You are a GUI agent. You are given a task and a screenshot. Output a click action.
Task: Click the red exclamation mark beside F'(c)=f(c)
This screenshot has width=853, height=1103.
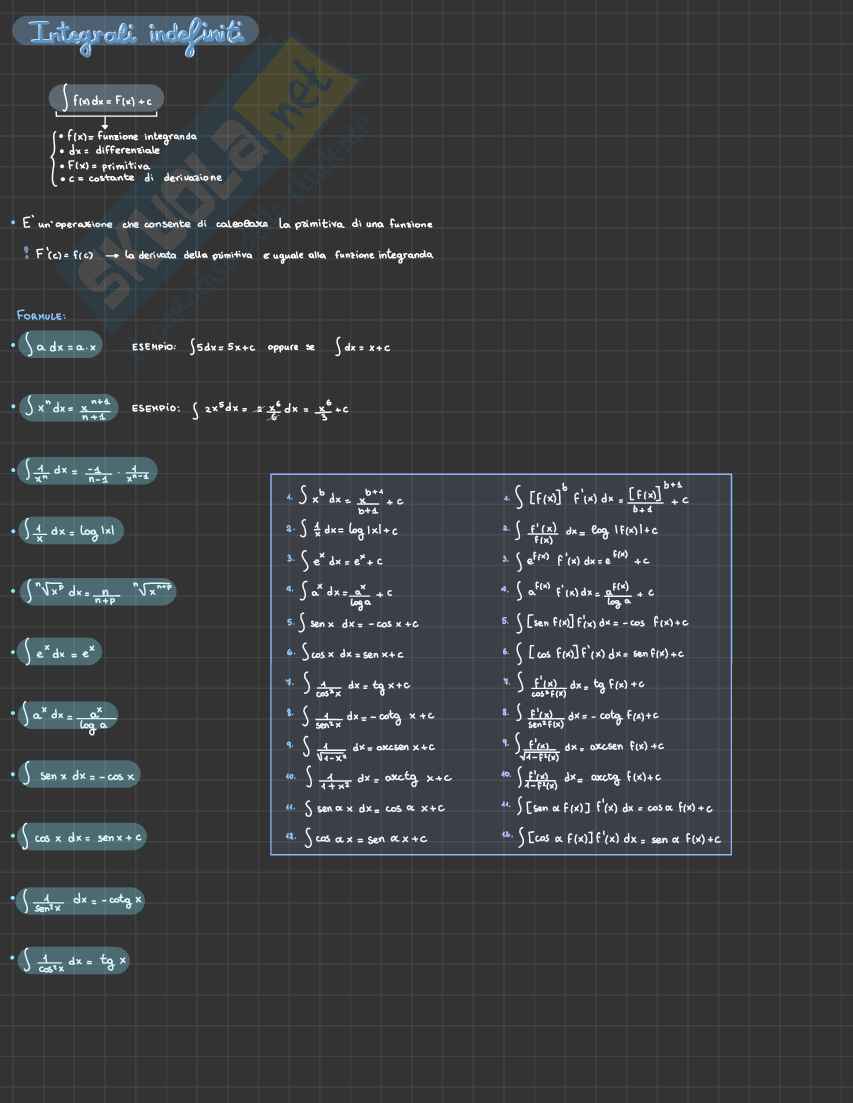27,255
